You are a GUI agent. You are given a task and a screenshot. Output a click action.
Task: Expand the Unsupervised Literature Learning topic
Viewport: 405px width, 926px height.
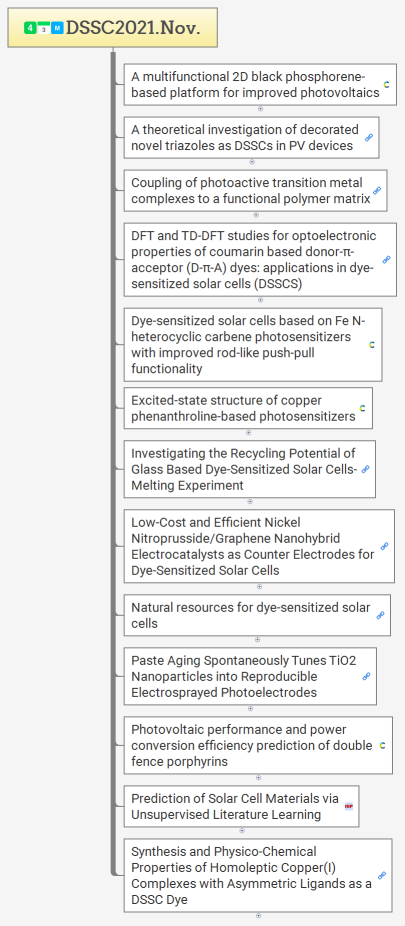pyautogui.click(x=241, y=830)
